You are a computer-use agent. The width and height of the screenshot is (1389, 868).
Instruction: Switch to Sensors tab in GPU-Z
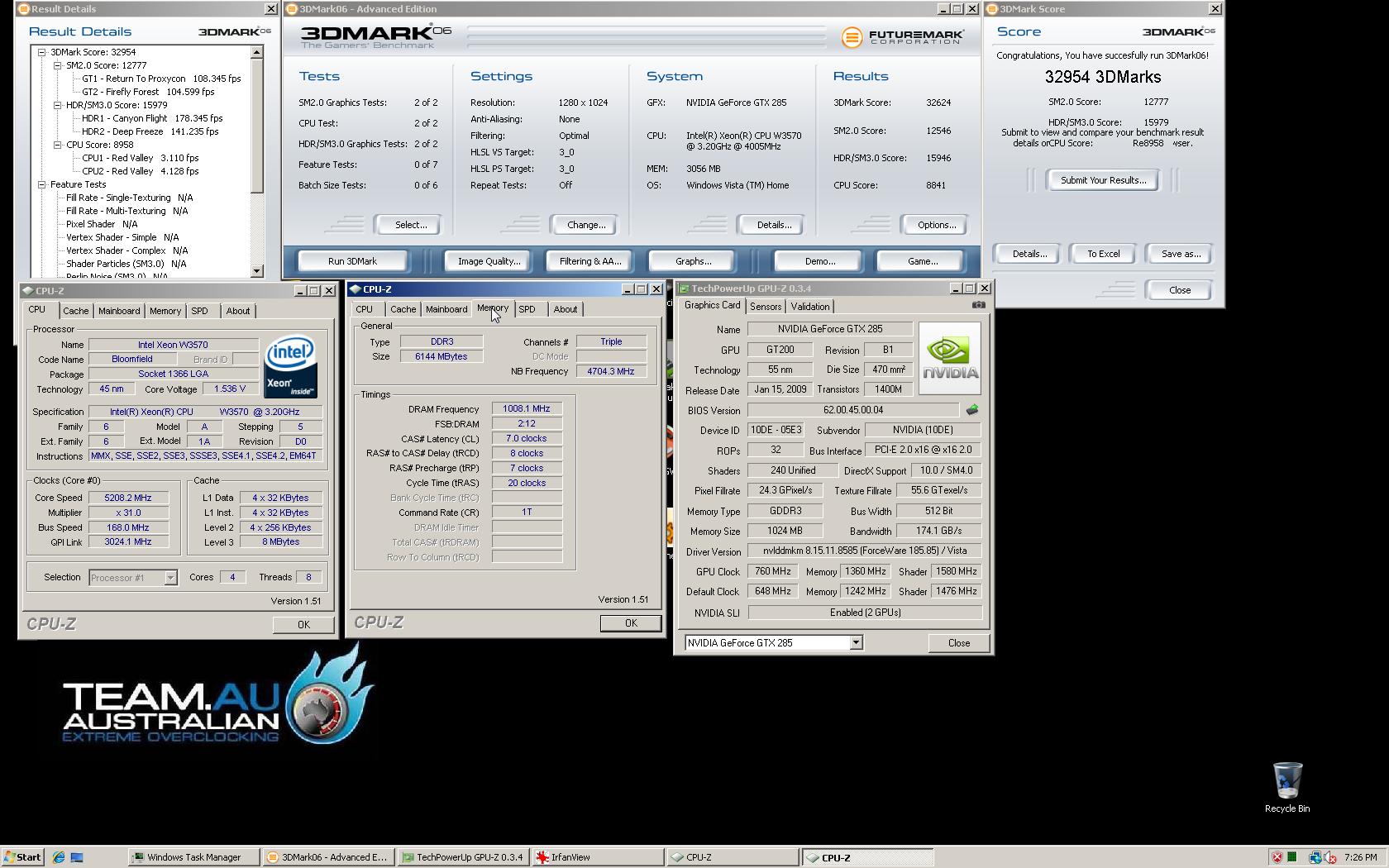pyautogui.click(x=766, y=307)
